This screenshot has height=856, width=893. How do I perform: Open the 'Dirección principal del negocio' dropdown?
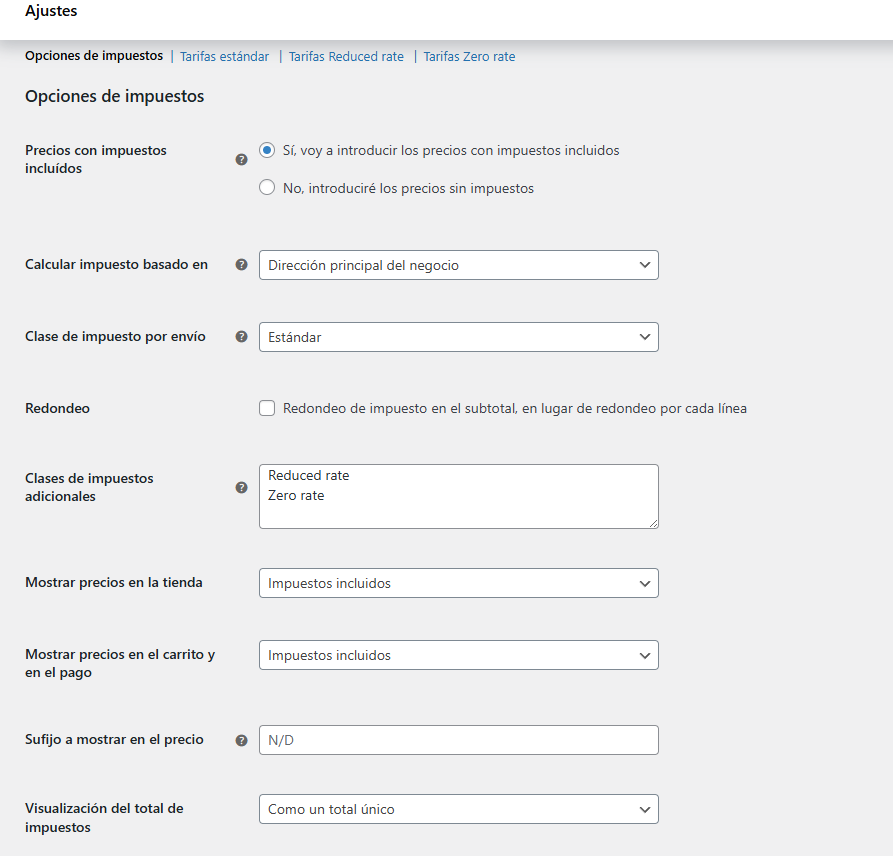tap(458, 265)
